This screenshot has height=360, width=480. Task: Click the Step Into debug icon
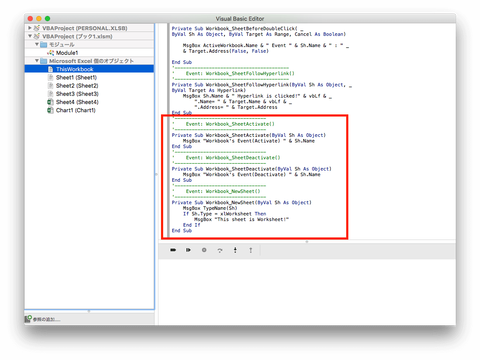pos(235,250)
